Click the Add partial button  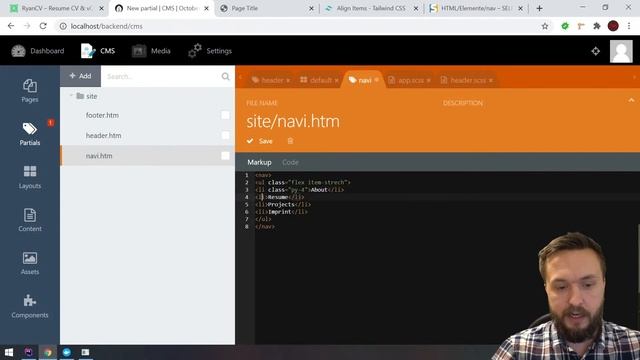point(80,76)
